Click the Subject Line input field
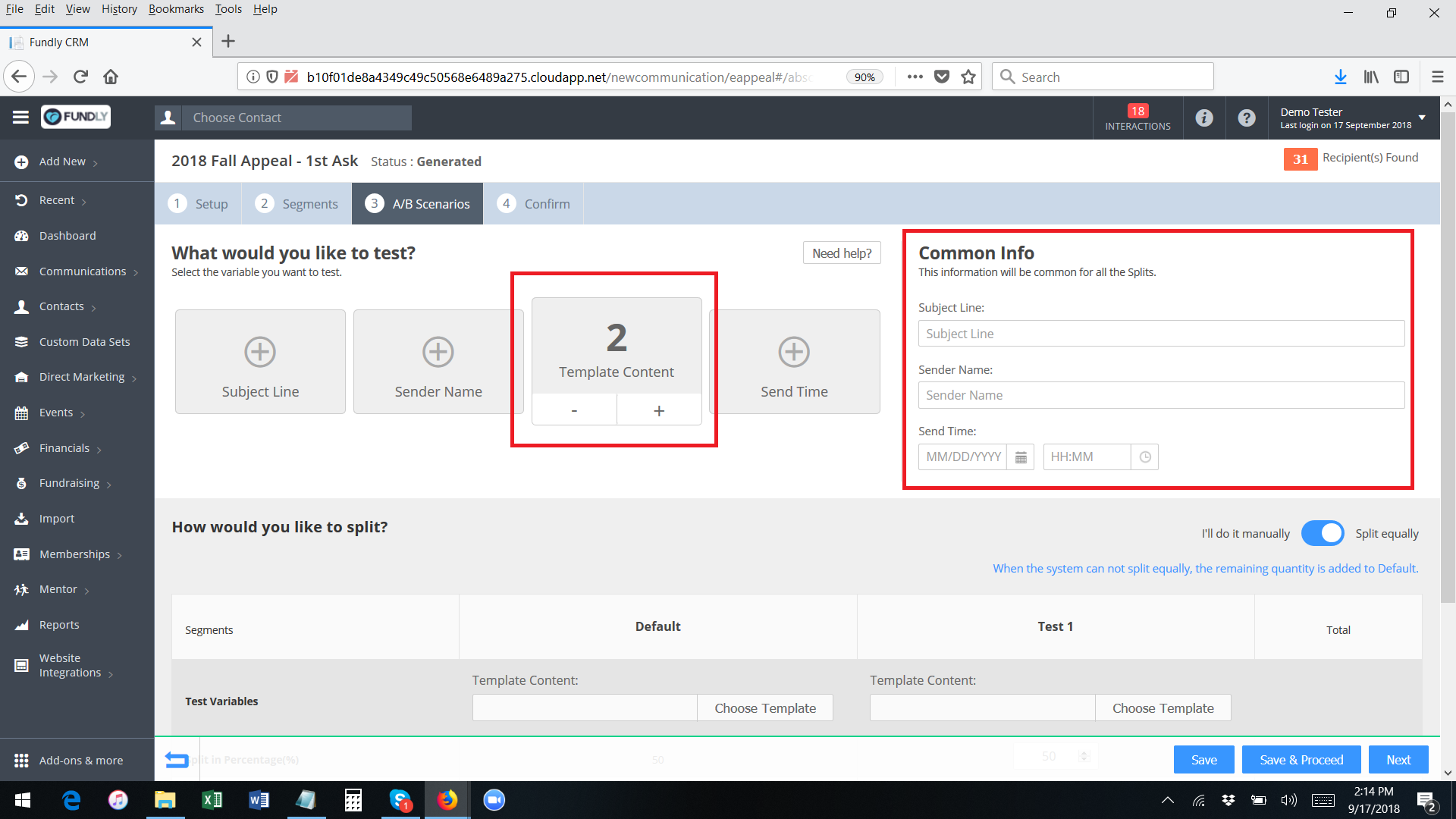This screenshot has width=1456, height=819. click(x=1161, y=334)
